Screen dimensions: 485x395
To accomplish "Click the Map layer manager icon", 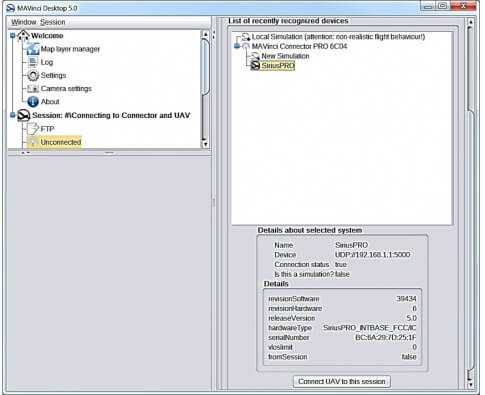I will [33, 49].
